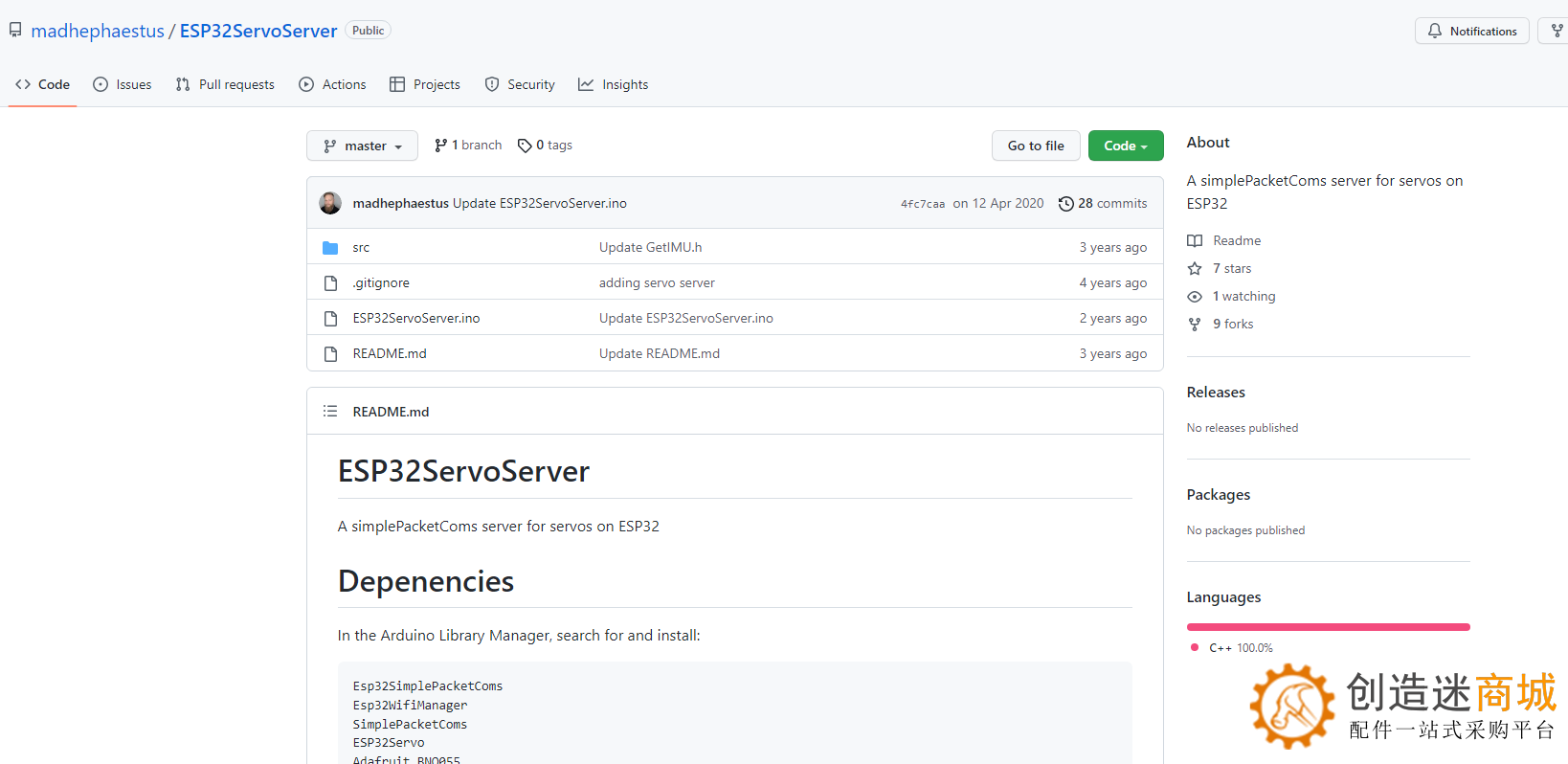Click the Public badge near repository name
The height and width of the screenshot is (764, 1568).
(368, 31)
